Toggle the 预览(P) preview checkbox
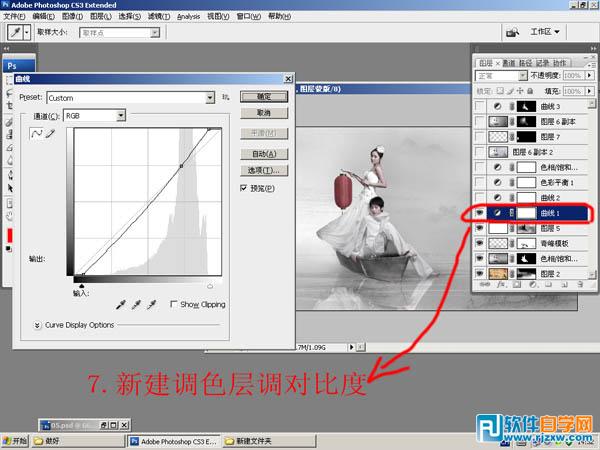Screen dimensions: 600x450 coord(243,188)
